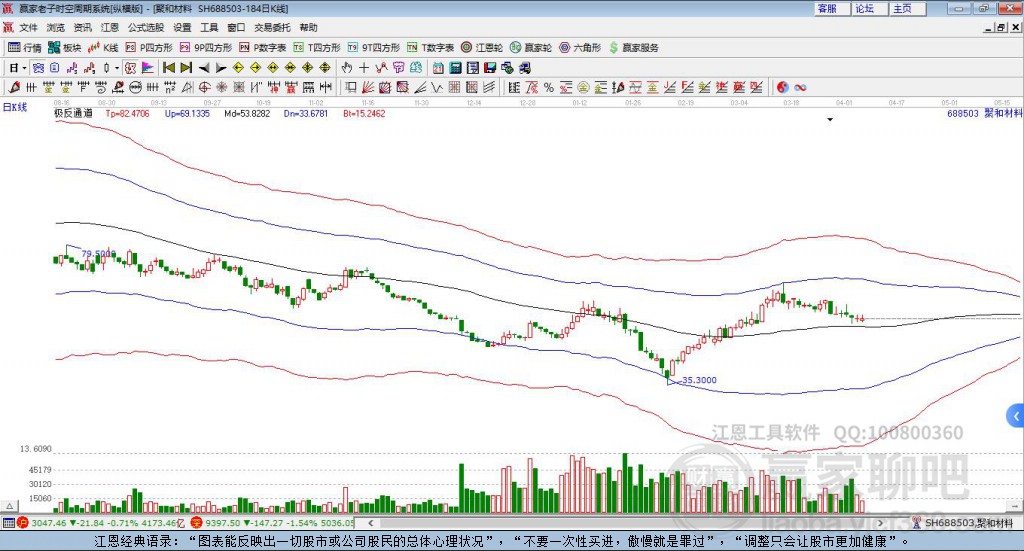This screenshot has height=551, width=1024.
Task: Open the 文件 menu
Action: [29, 27]
